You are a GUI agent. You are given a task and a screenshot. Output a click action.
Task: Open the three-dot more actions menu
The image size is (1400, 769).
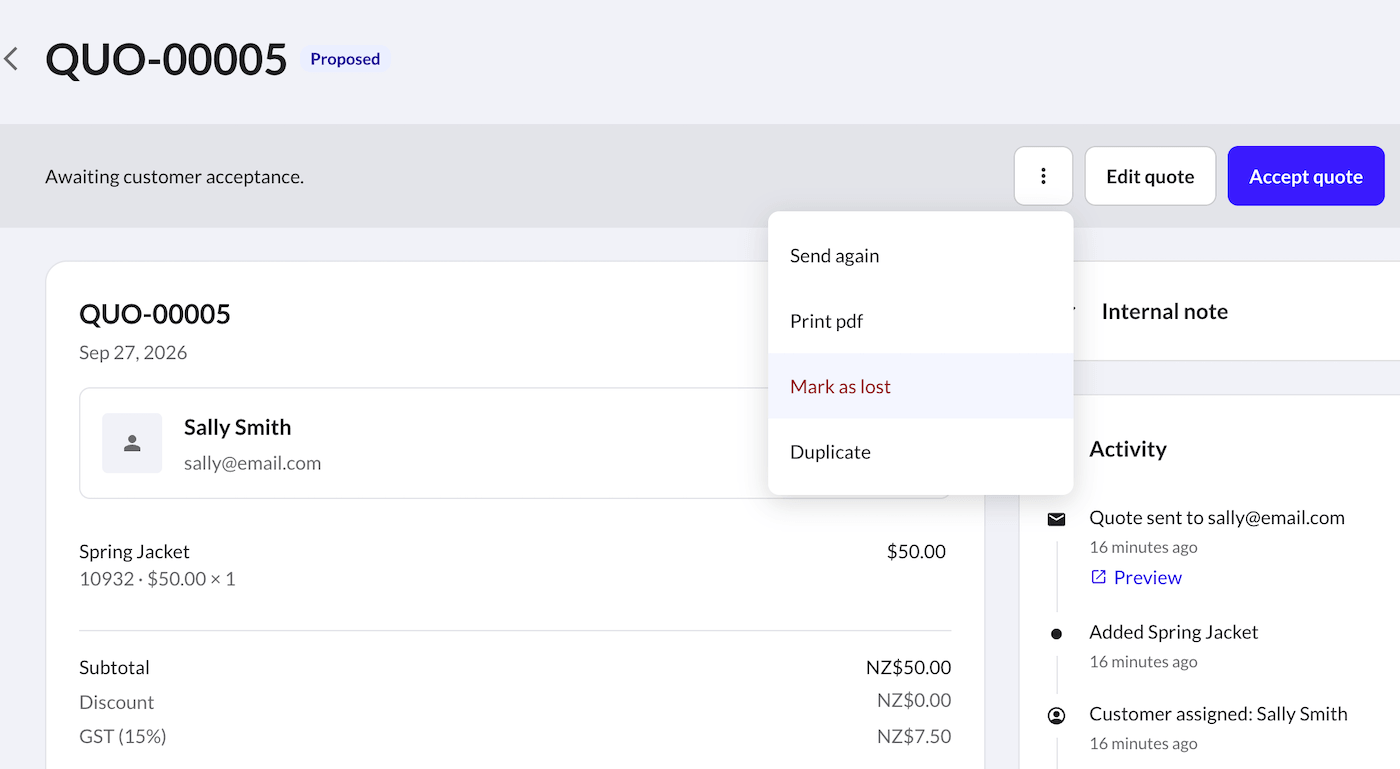(1043, 176)
